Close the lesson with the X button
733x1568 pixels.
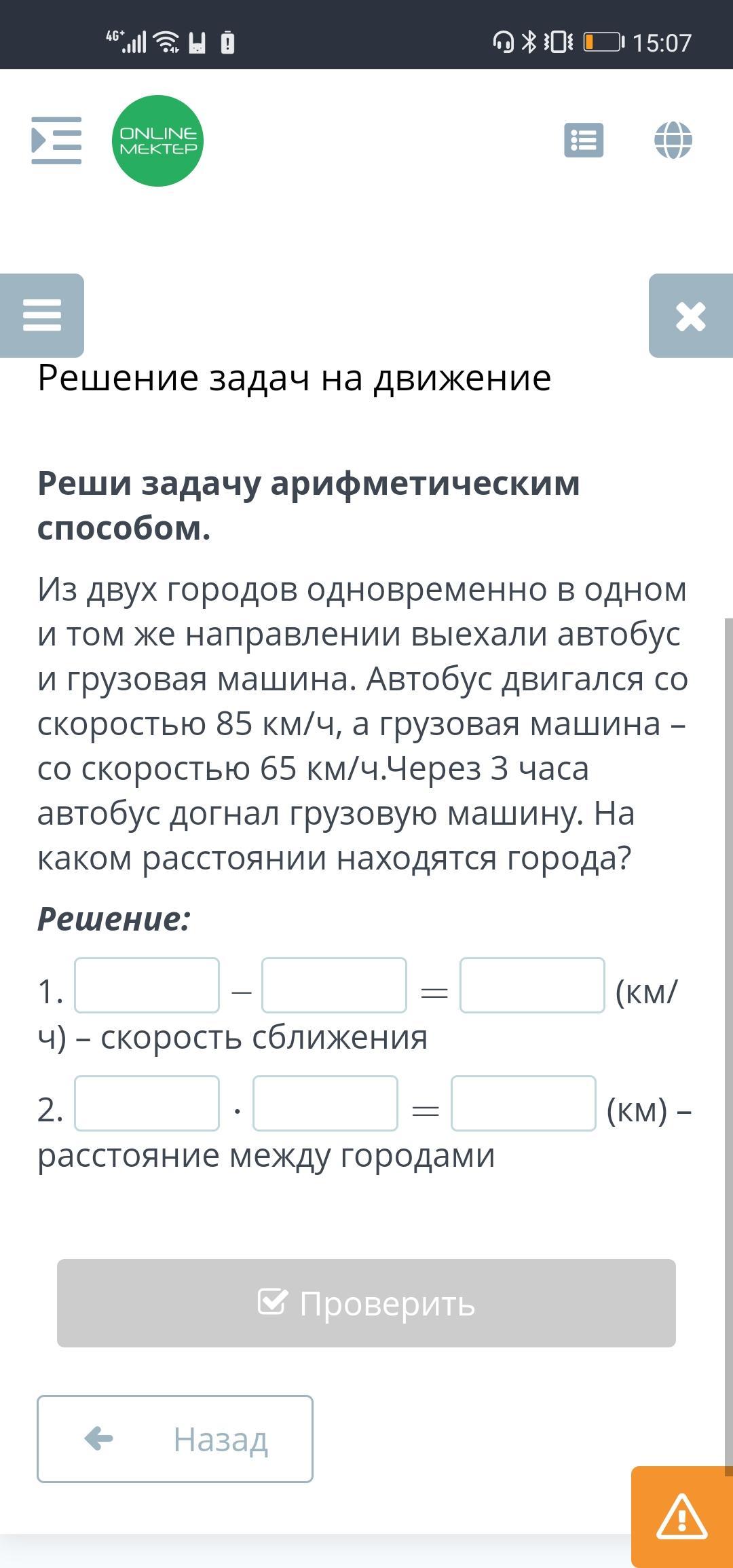tap(690, 316)
